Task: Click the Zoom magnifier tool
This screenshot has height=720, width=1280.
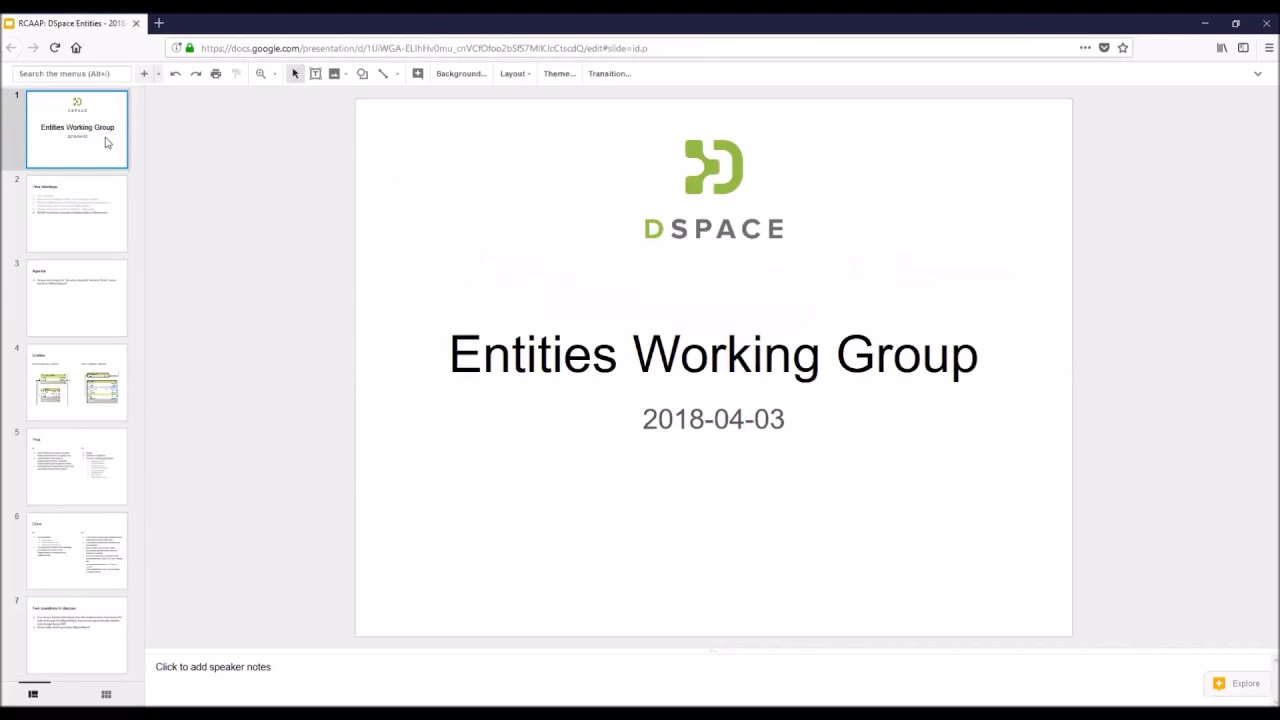Action: tap(261, 74)
